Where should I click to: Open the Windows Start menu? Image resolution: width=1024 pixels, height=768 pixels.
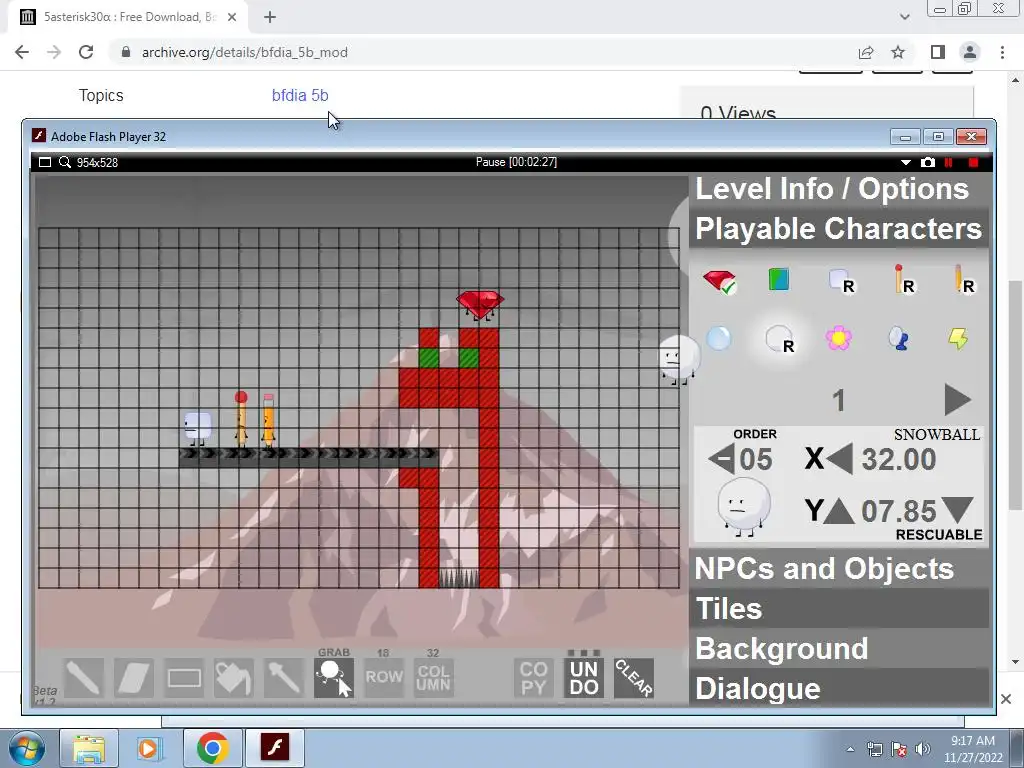point(26,748)
